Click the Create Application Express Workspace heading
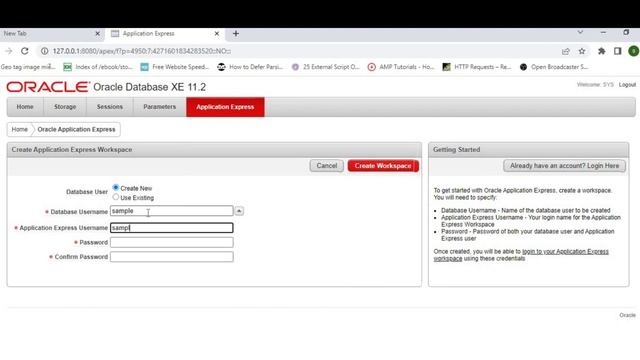The width and height of the screenshot is (640, 360). 72,150
